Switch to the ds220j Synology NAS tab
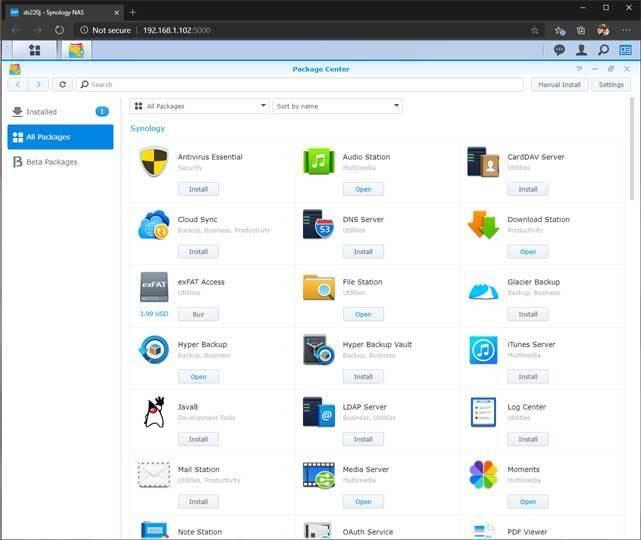Screen dimensions: 641x540 coord(65,12)
